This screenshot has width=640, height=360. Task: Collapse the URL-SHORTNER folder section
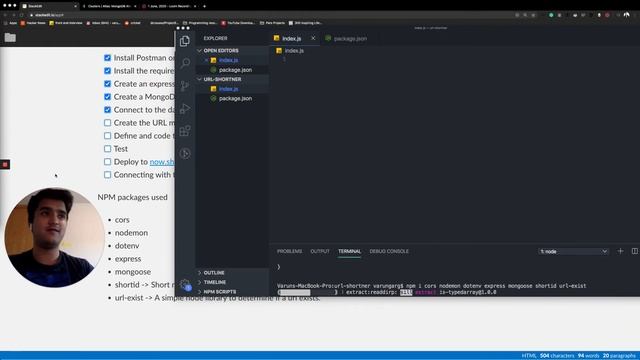[232, 79]
